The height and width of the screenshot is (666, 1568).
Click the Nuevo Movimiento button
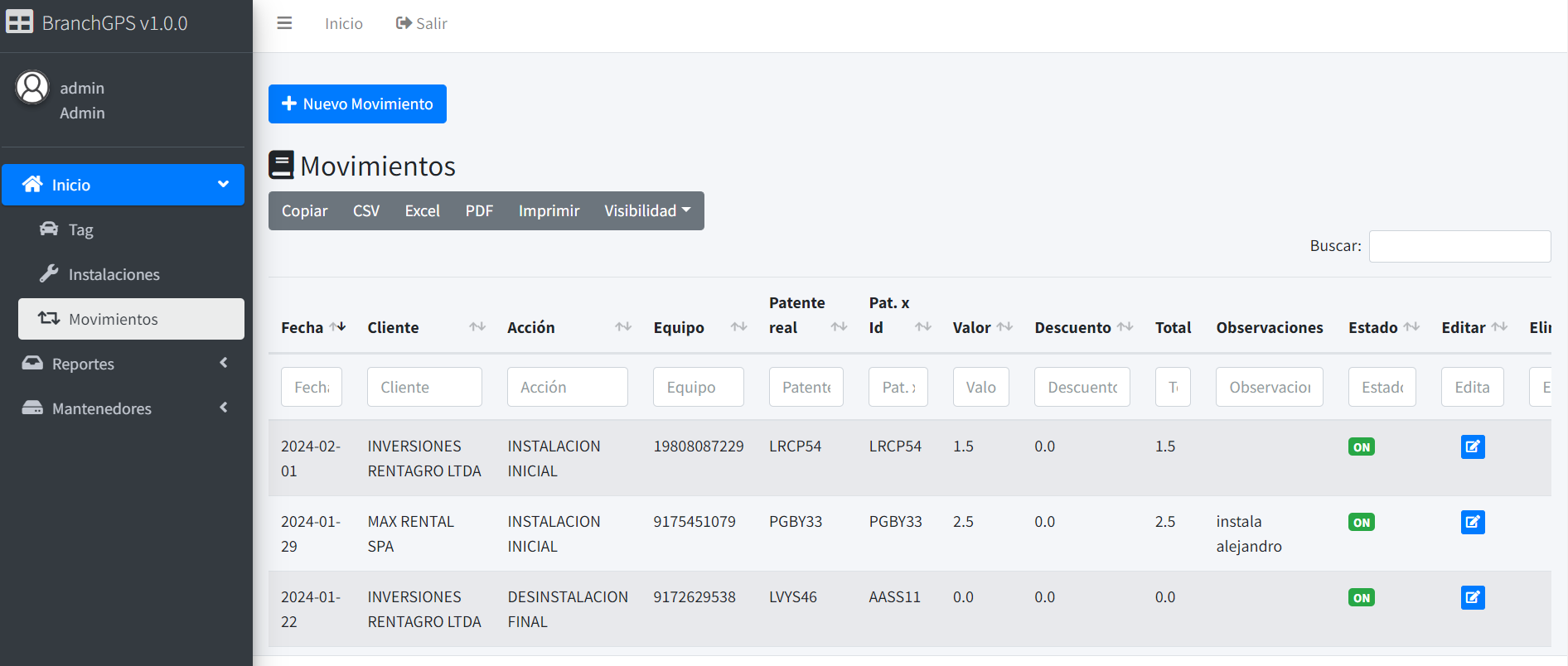click(357, 104)
